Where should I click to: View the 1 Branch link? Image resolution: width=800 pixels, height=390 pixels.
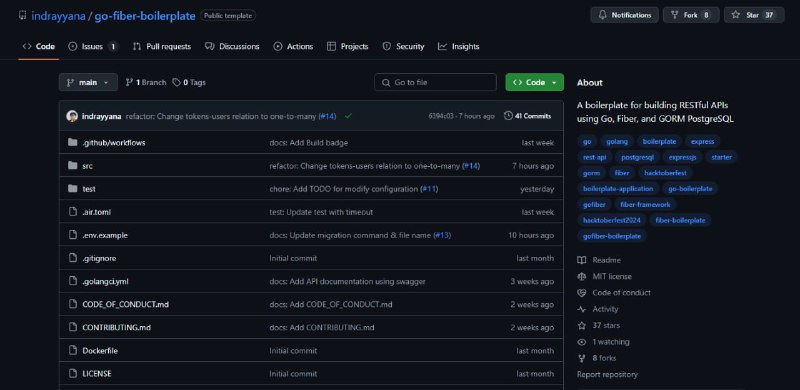point(146,82)
